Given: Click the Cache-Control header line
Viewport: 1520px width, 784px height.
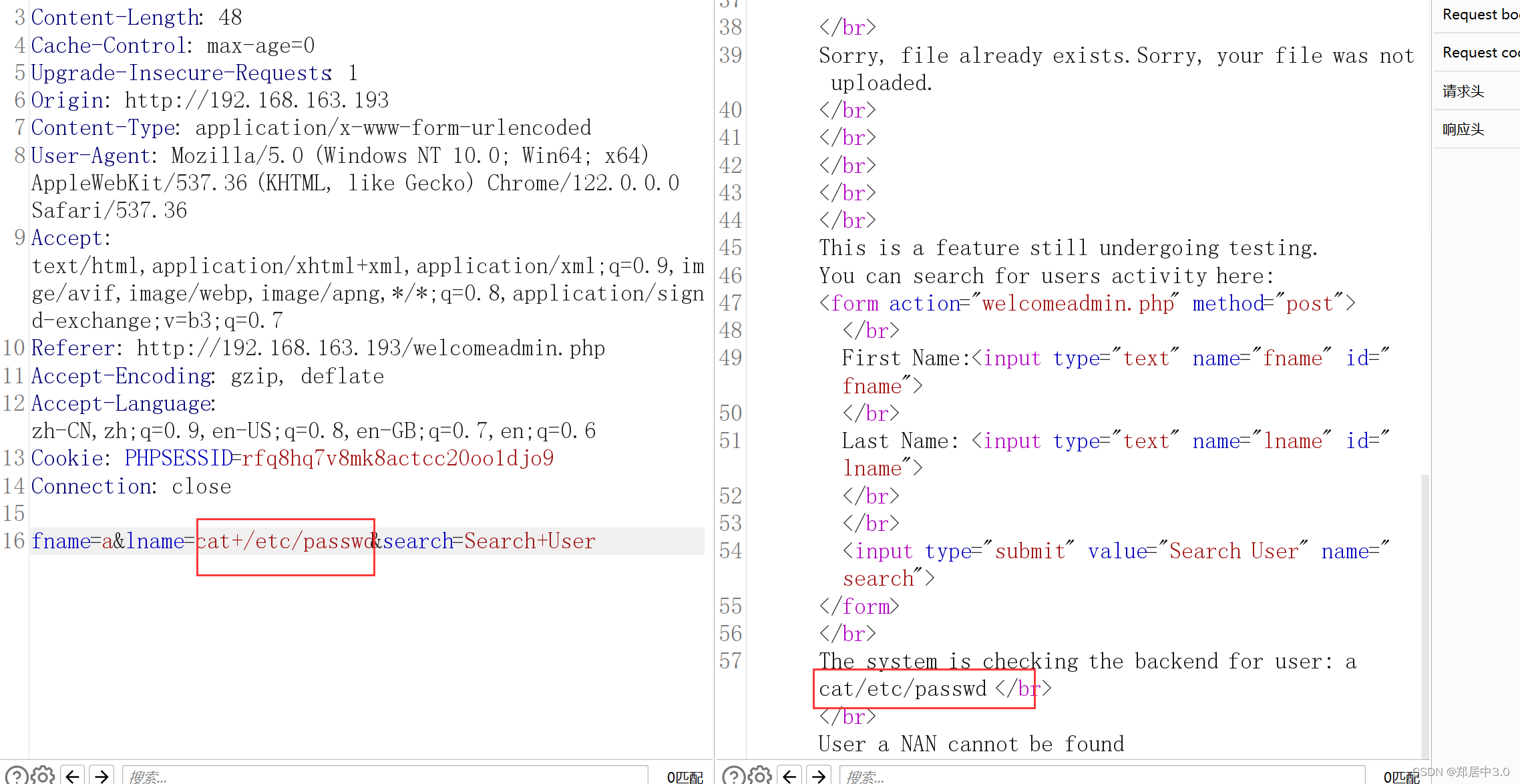Looking at the screenshot, I should click(172, 45).
